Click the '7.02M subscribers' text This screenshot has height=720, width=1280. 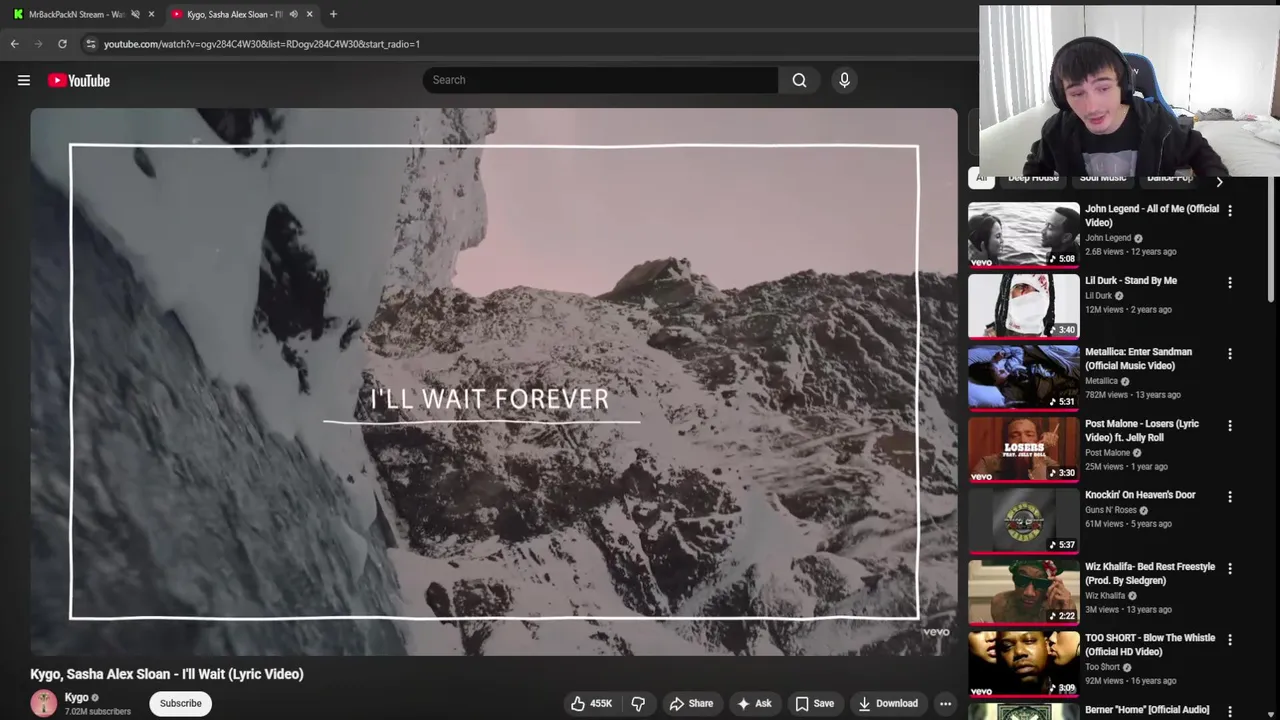pos(97,712)
